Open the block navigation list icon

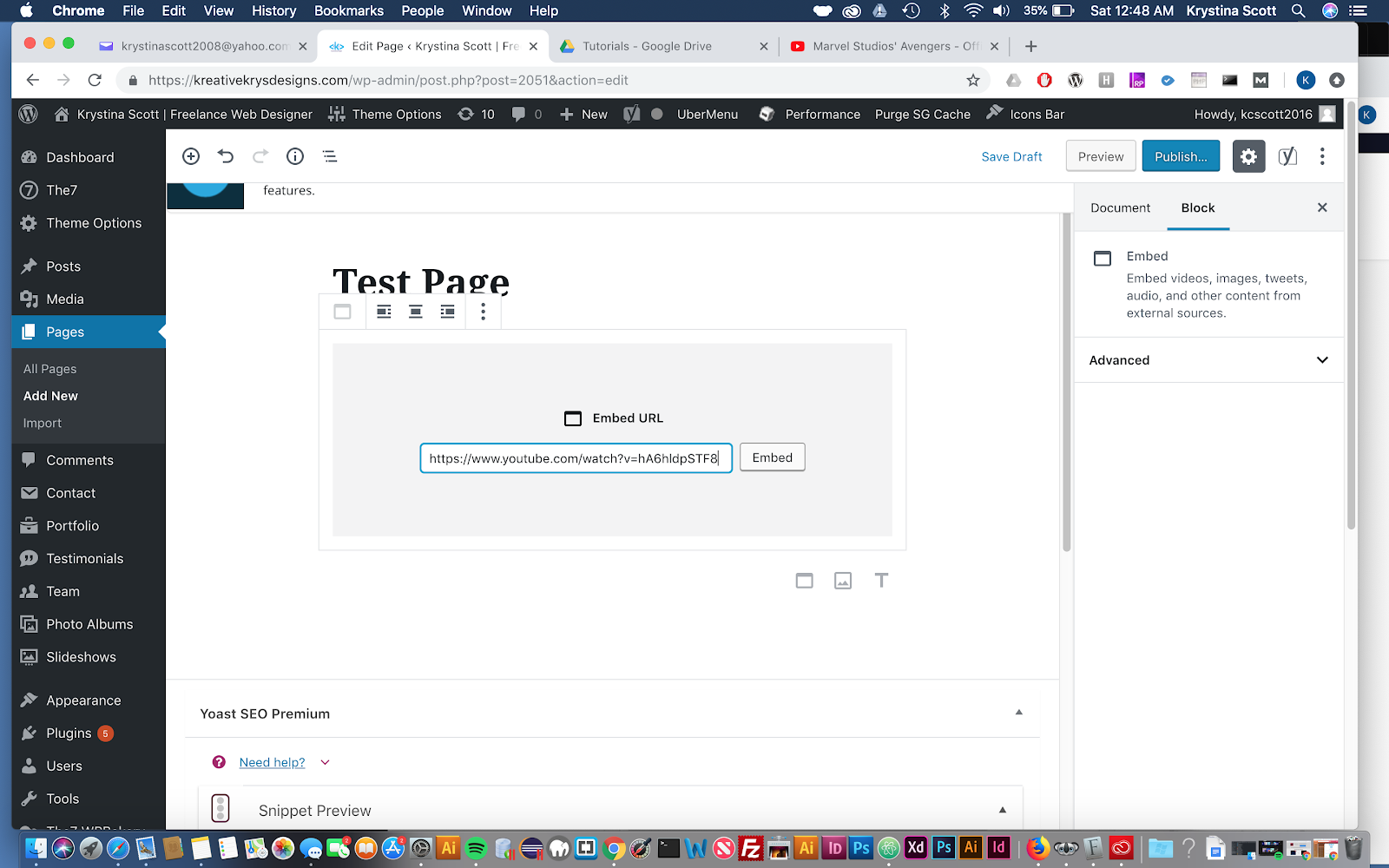[x=330, y=156]
